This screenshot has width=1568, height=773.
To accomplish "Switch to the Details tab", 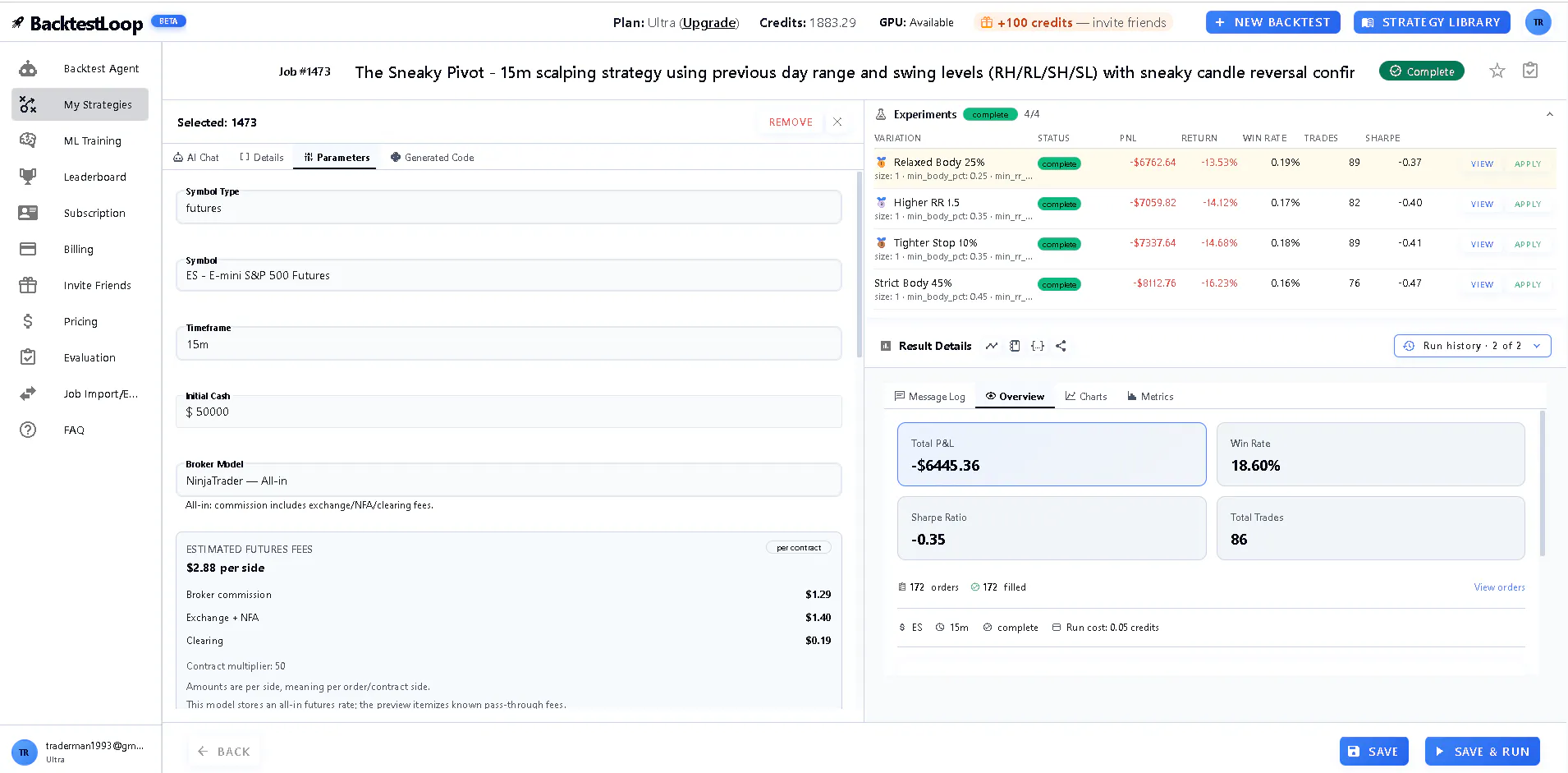I will pyautogui.click(x=262, y=158).
